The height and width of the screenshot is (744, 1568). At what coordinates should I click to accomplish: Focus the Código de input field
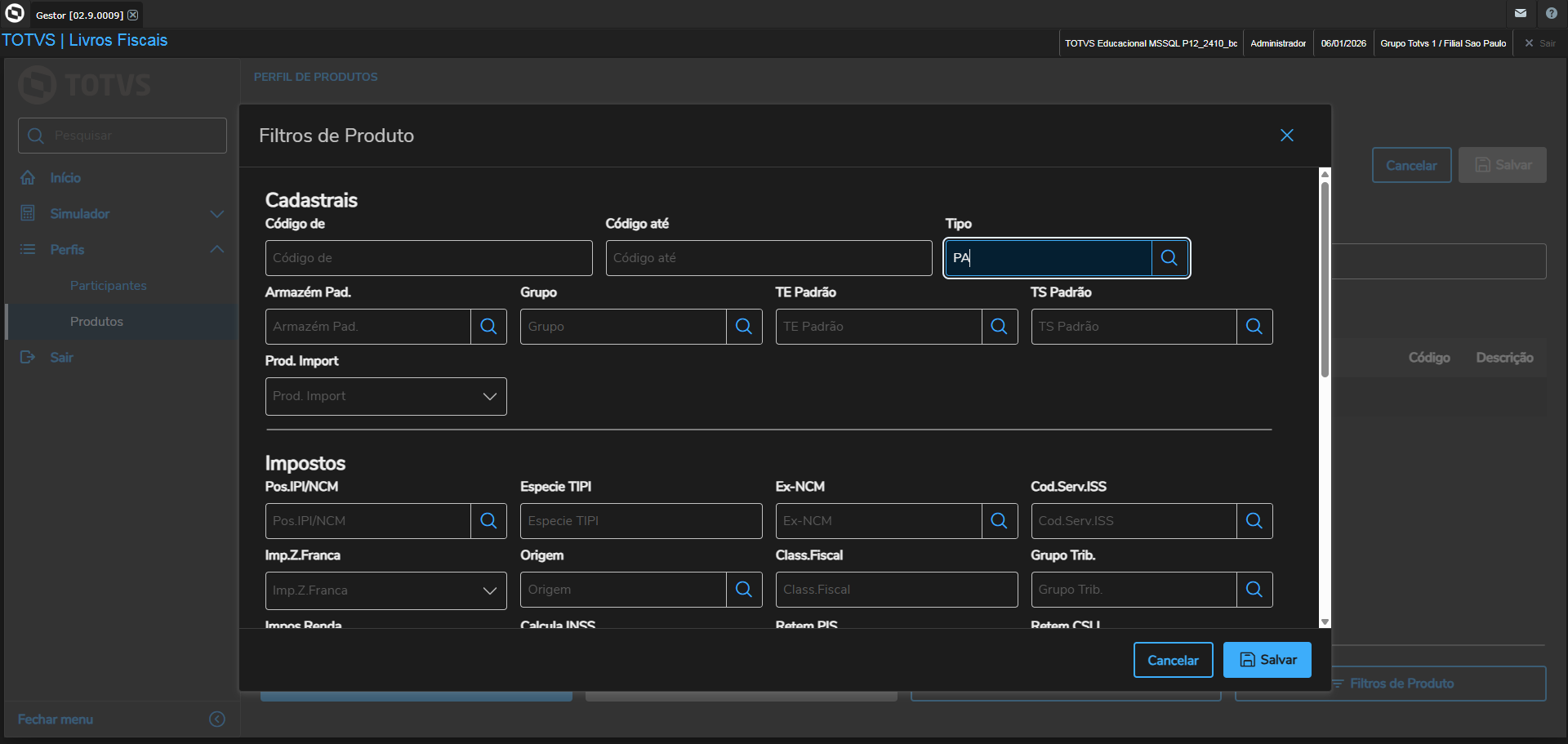coord(429,258)
